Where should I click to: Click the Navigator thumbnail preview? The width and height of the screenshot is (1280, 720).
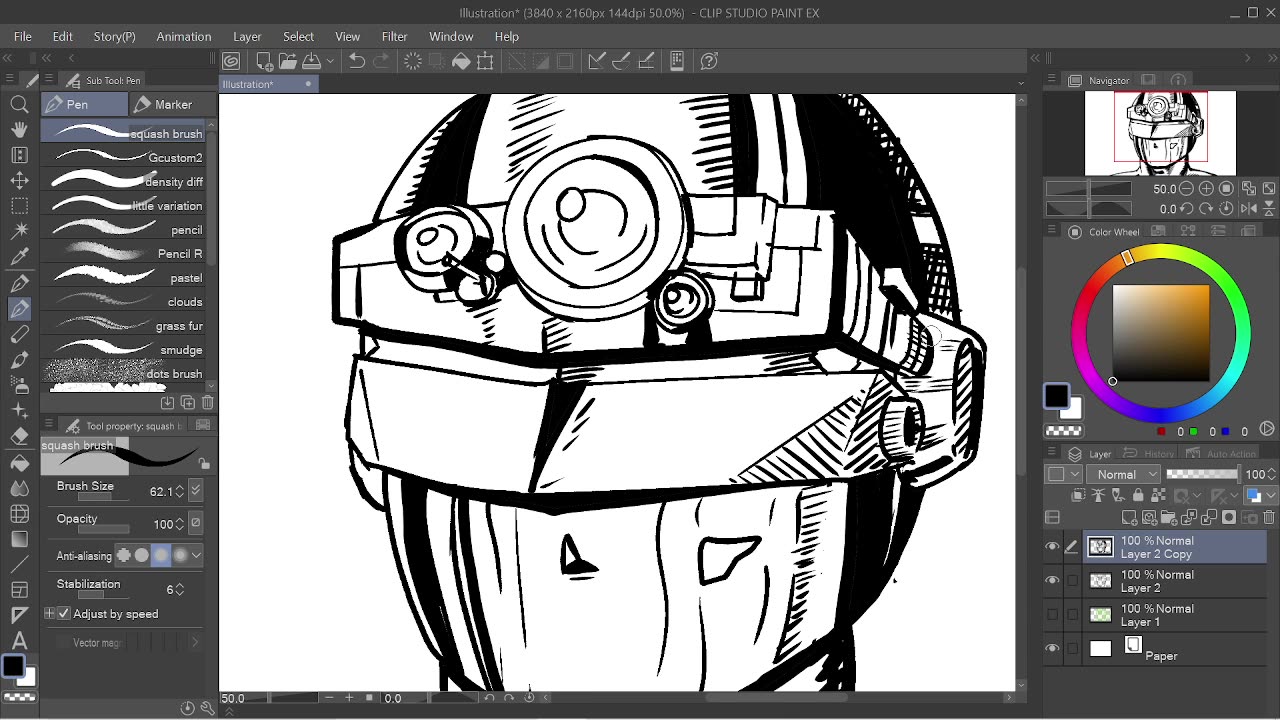point(1160,132)
